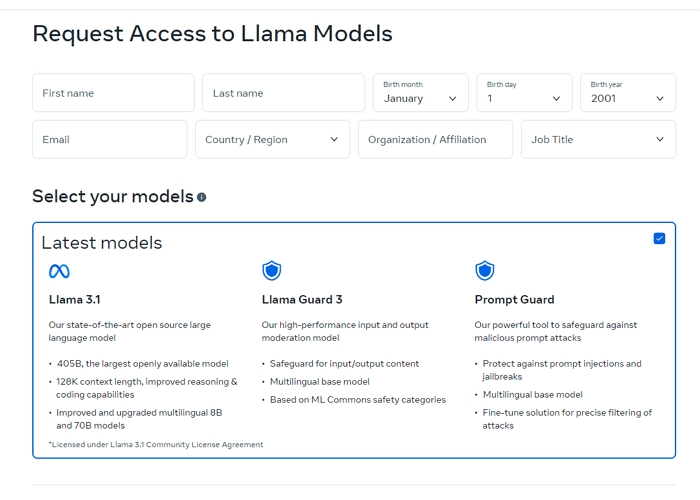The height and width of the screenshot is (500, 700).
Task: Click the Llama 3.1 Community License Agreement note
Action: 156,445
